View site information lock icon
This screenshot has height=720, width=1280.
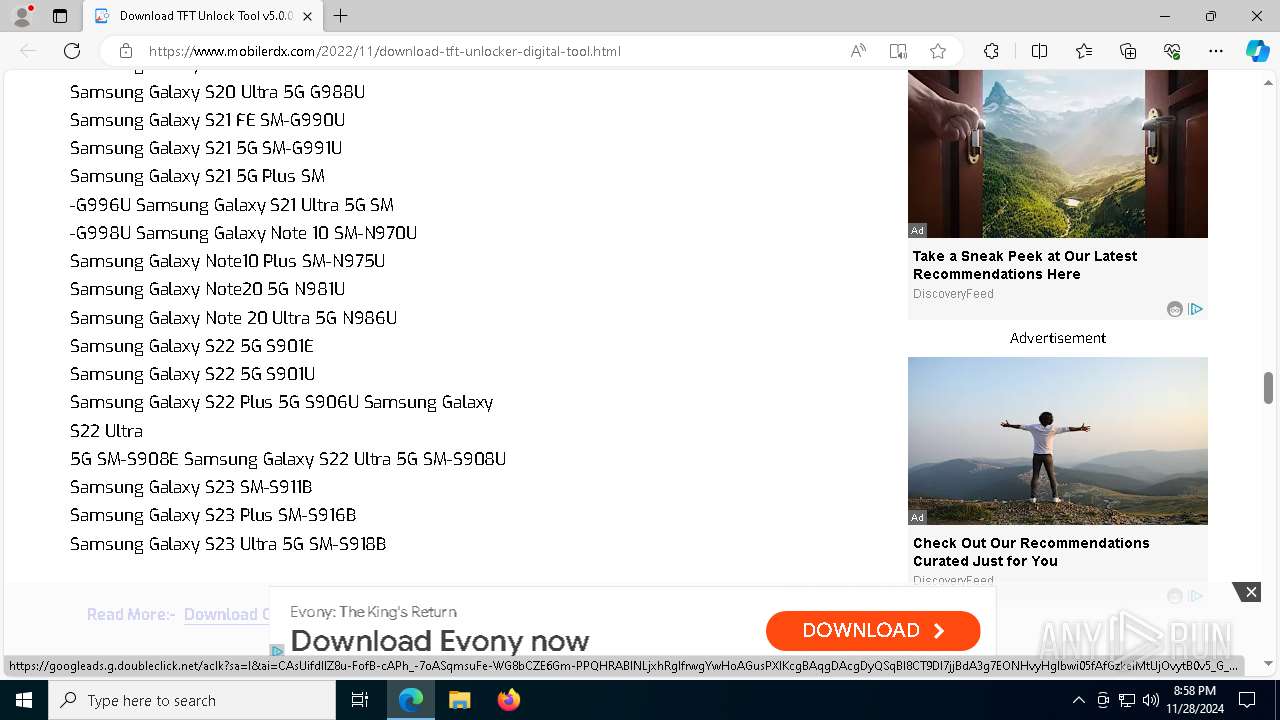(126, 51)
